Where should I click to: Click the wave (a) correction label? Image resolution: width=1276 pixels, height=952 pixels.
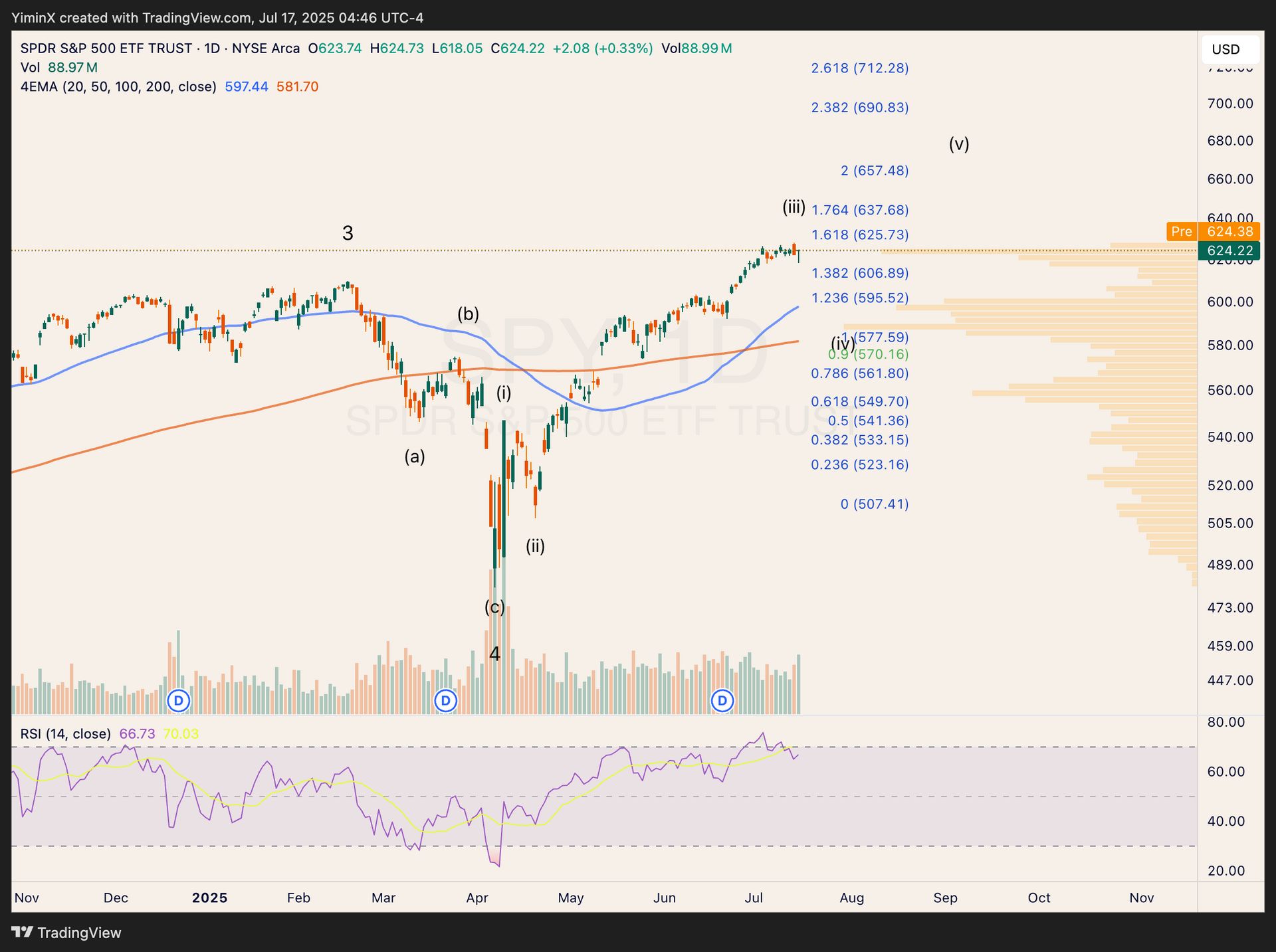(x=415, y=456)
